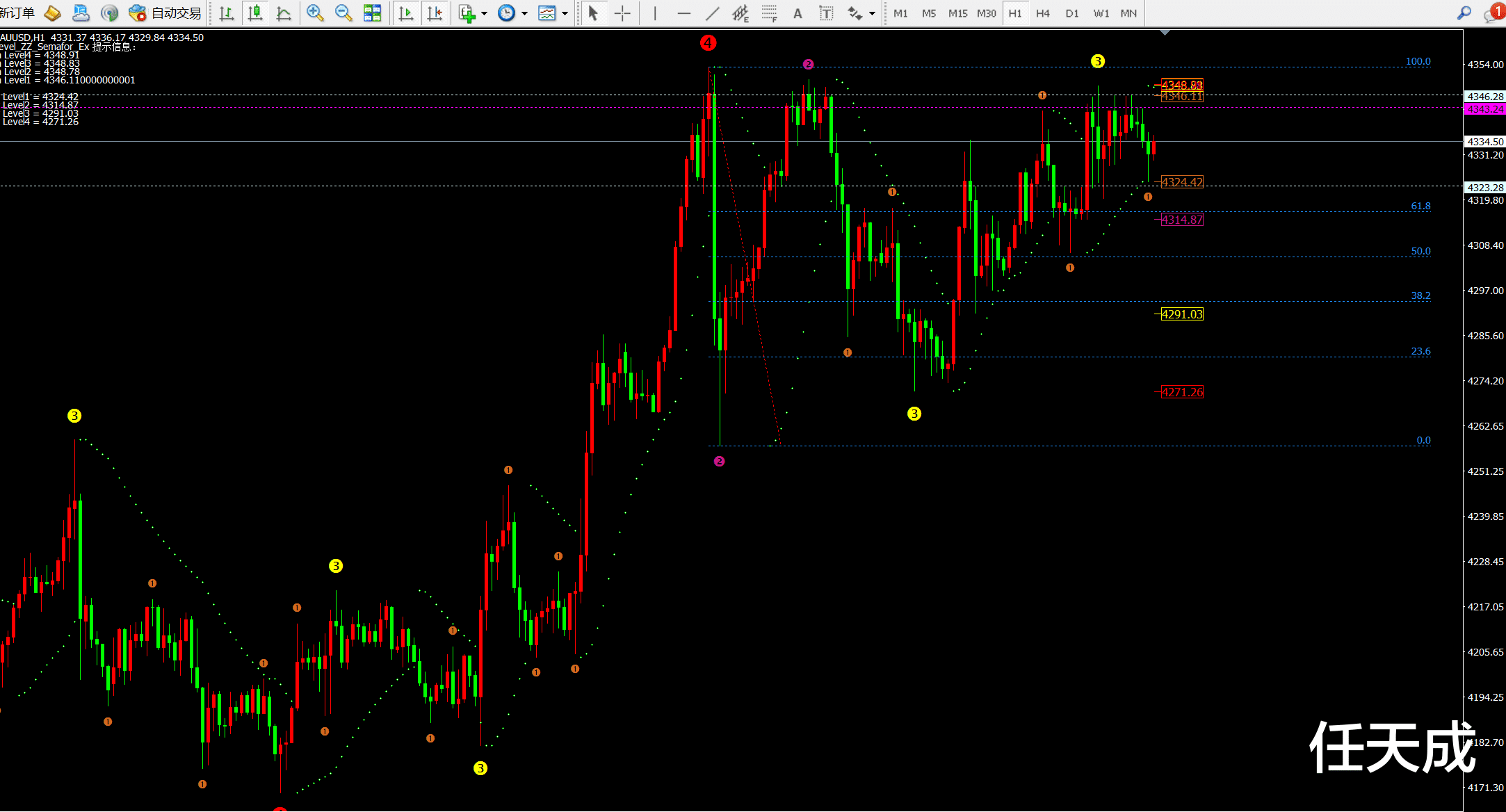Select the Fibonacci retracement tool
The image size is (1506, 812).
pyautogui.click(x=769, y=13)
